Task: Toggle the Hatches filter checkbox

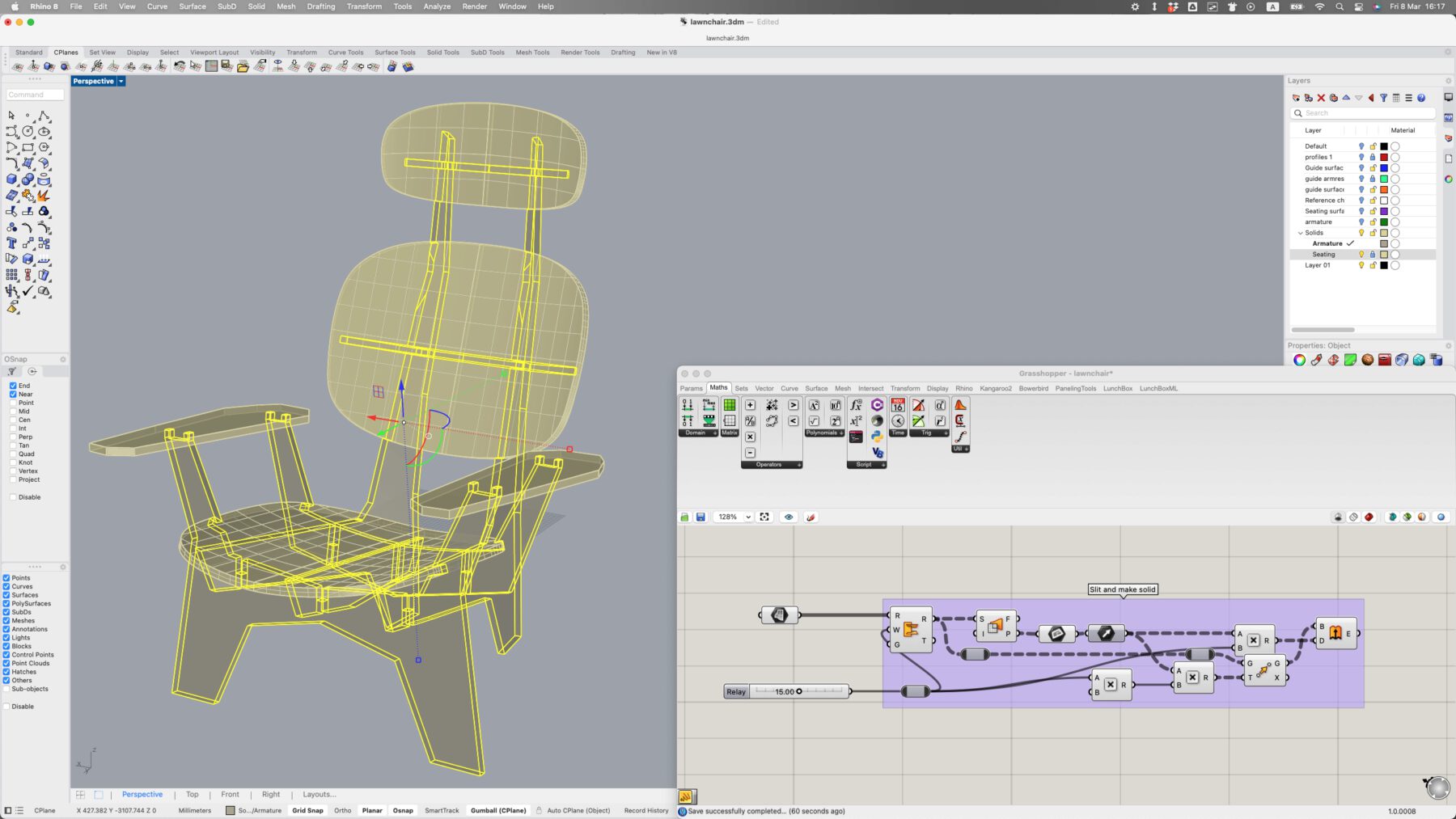Action: [x=6, y=672]
